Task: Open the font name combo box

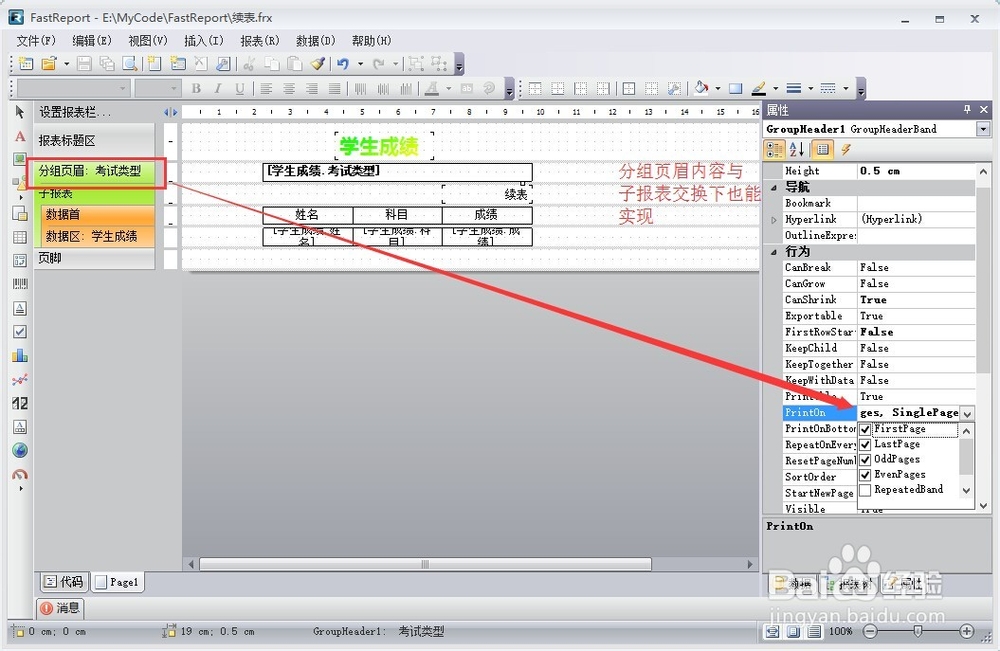Action: [73, 88]
